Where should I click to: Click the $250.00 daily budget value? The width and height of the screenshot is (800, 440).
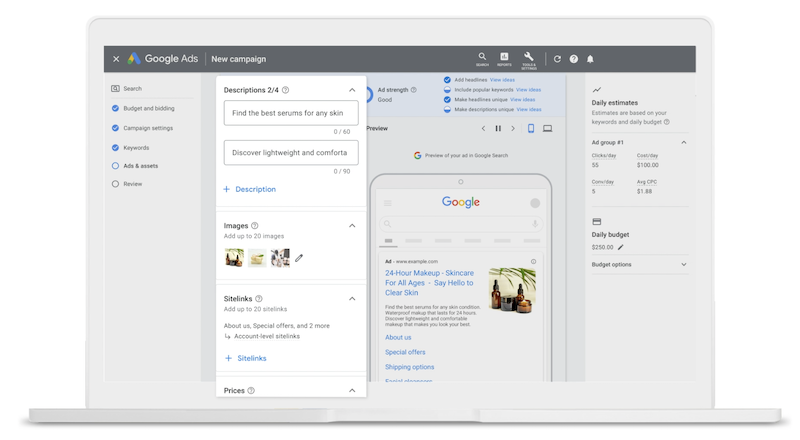(603, 247)
